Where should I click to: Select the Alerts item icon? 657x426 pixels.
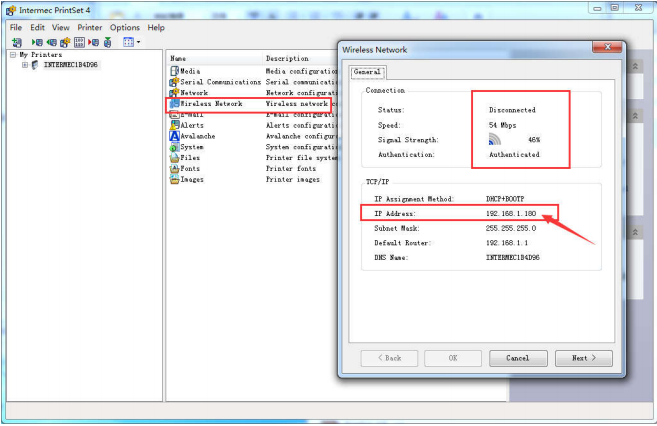pyautogui.click(x=174, y=125)
